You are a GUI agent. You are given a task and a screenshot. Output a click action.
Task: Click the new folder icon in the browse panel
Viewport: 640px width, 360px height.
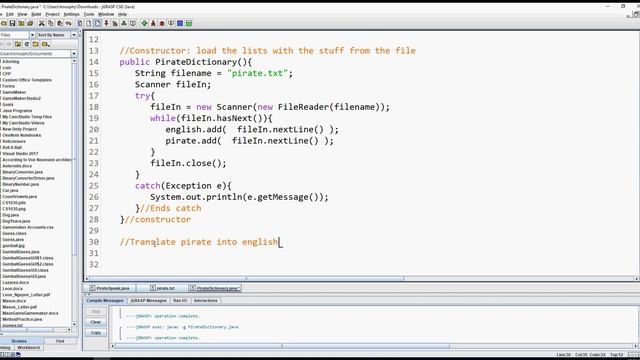36,44
